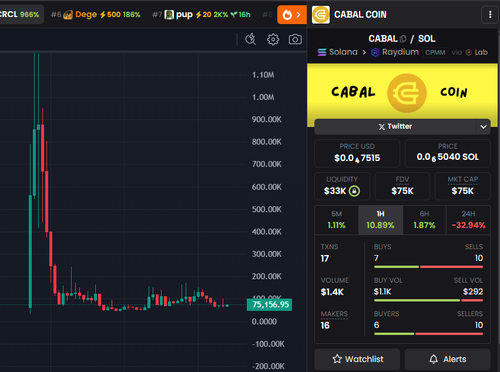Viewport: 500px width, 372px height.
Task: Copy the CABAL token address icon
Action: point(403,39)
